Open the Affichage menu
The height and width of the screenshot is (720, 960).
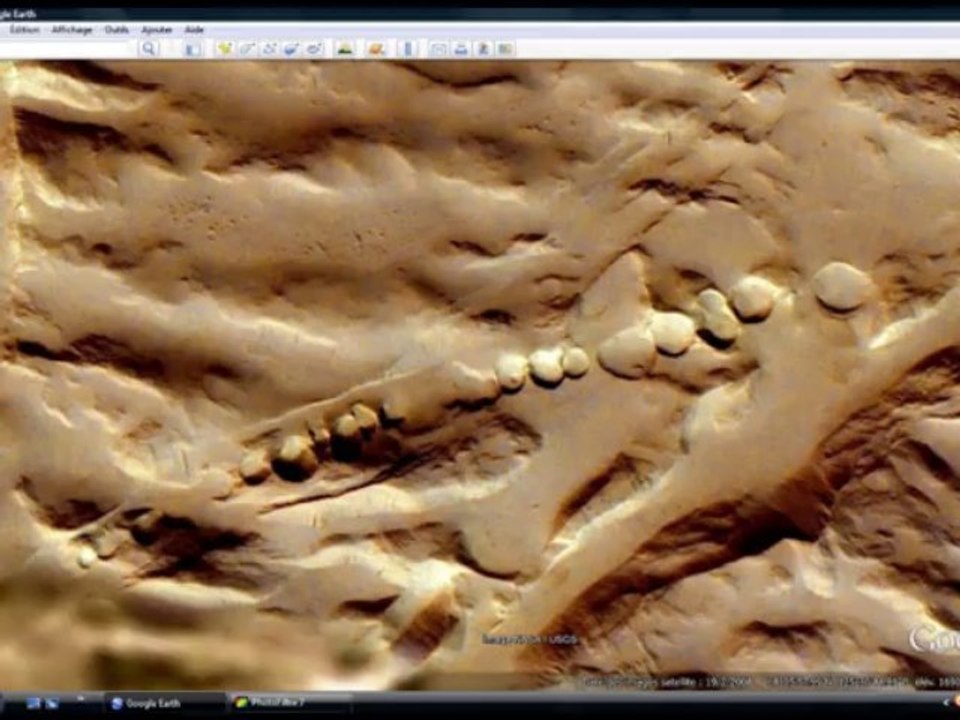tap(72, 29)
